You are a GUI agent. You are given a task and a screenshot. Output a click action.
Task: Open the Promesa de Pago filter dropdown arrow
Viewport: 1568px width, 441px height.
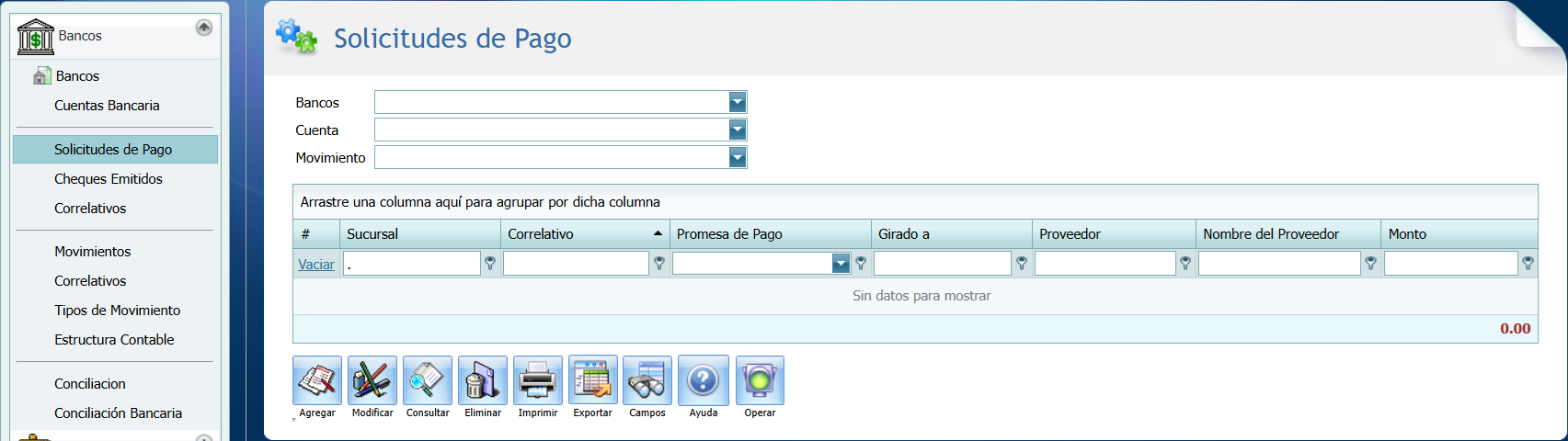pos(841,264)
